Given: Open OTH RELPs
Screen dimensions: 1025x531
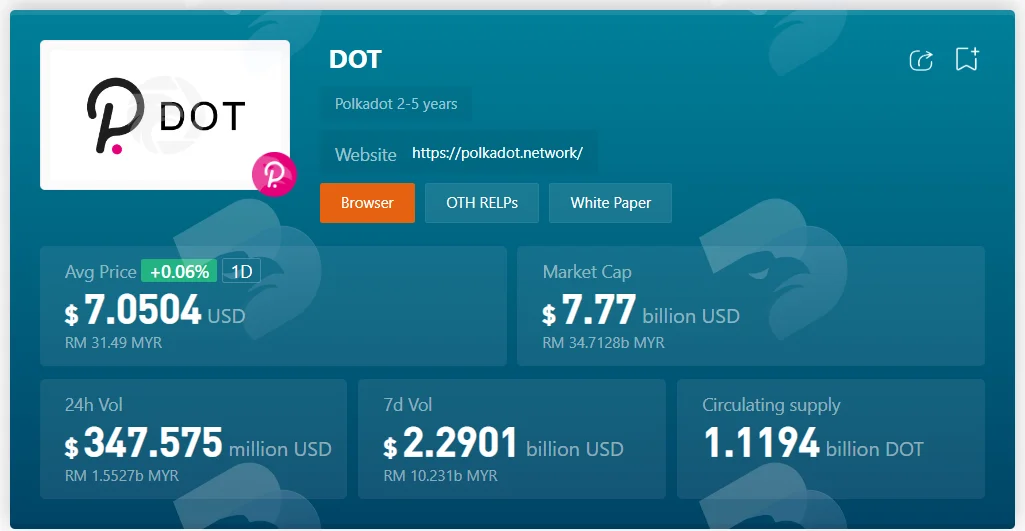Looking at the screenshot, I should [x=482, y=203].
